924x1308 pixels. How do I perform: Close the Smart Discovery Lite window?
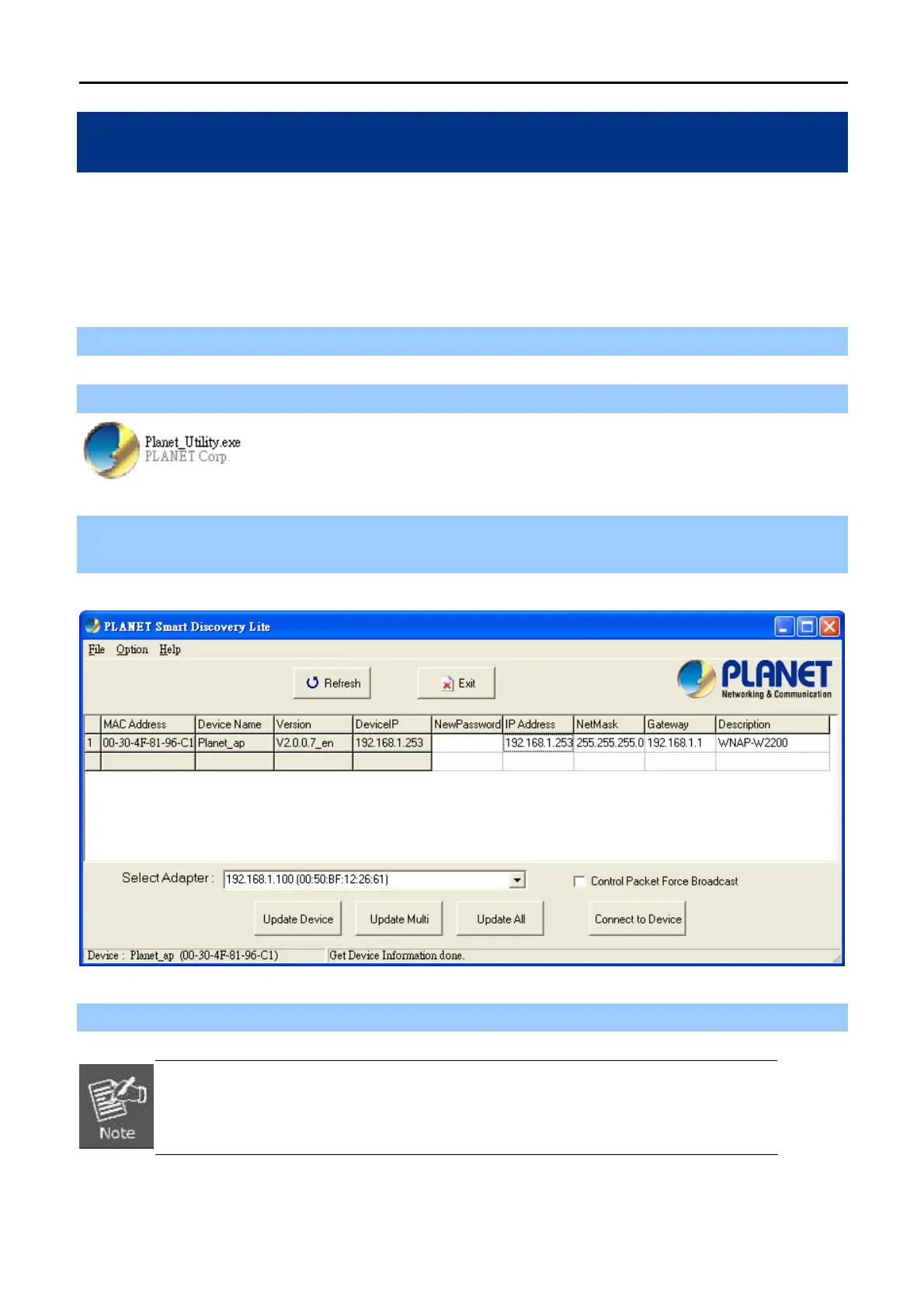[x=830, y=626]
